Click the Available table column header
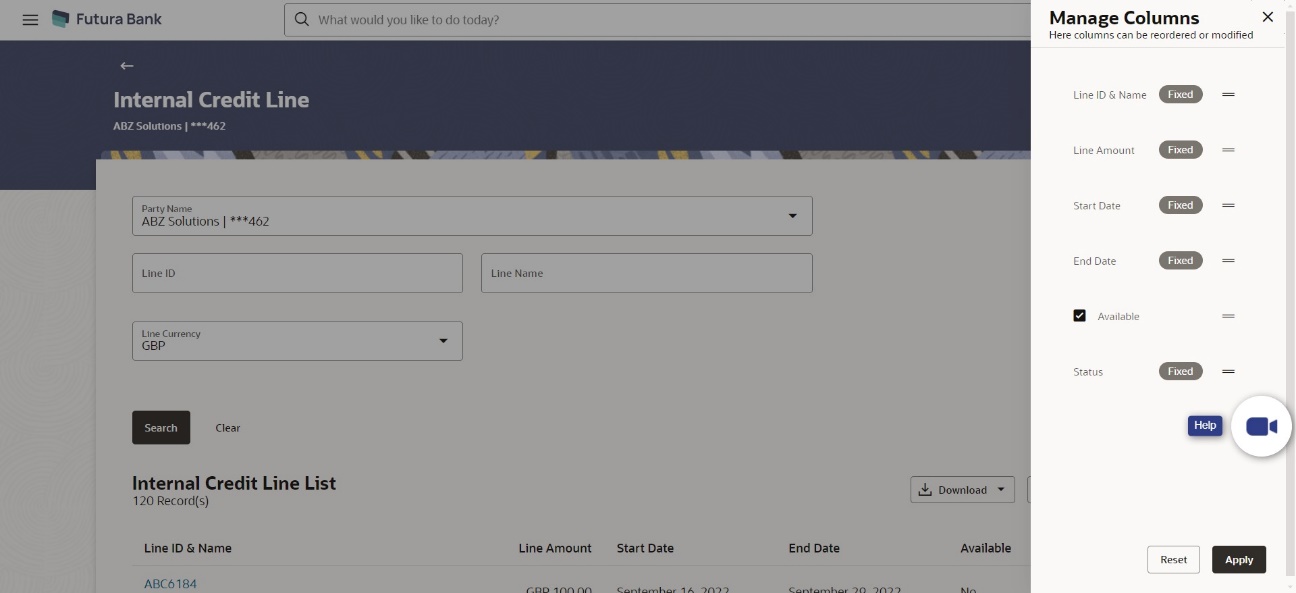The width and height of the screenshot is (1296, 593). pyautogui.click(x=986, y=548)
